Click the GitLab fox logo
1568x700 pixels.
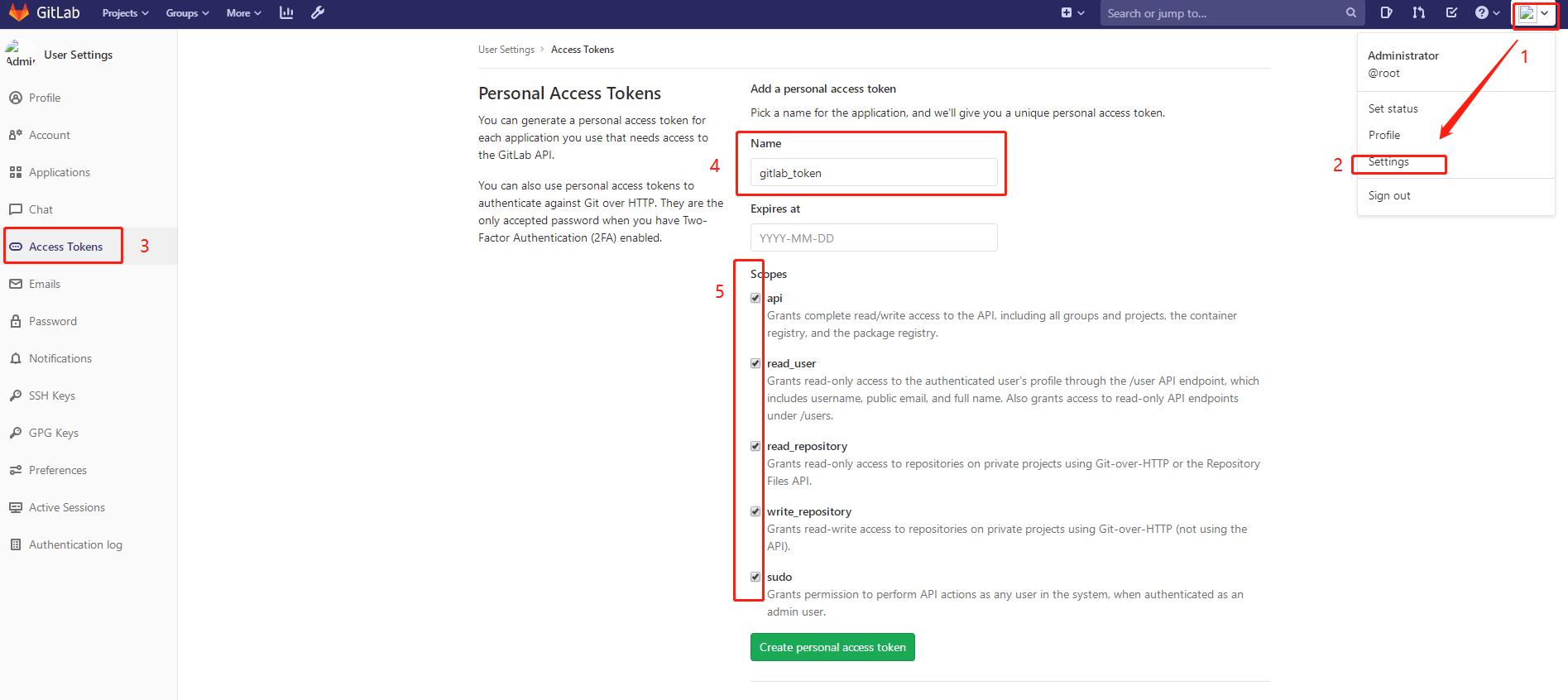18,12
